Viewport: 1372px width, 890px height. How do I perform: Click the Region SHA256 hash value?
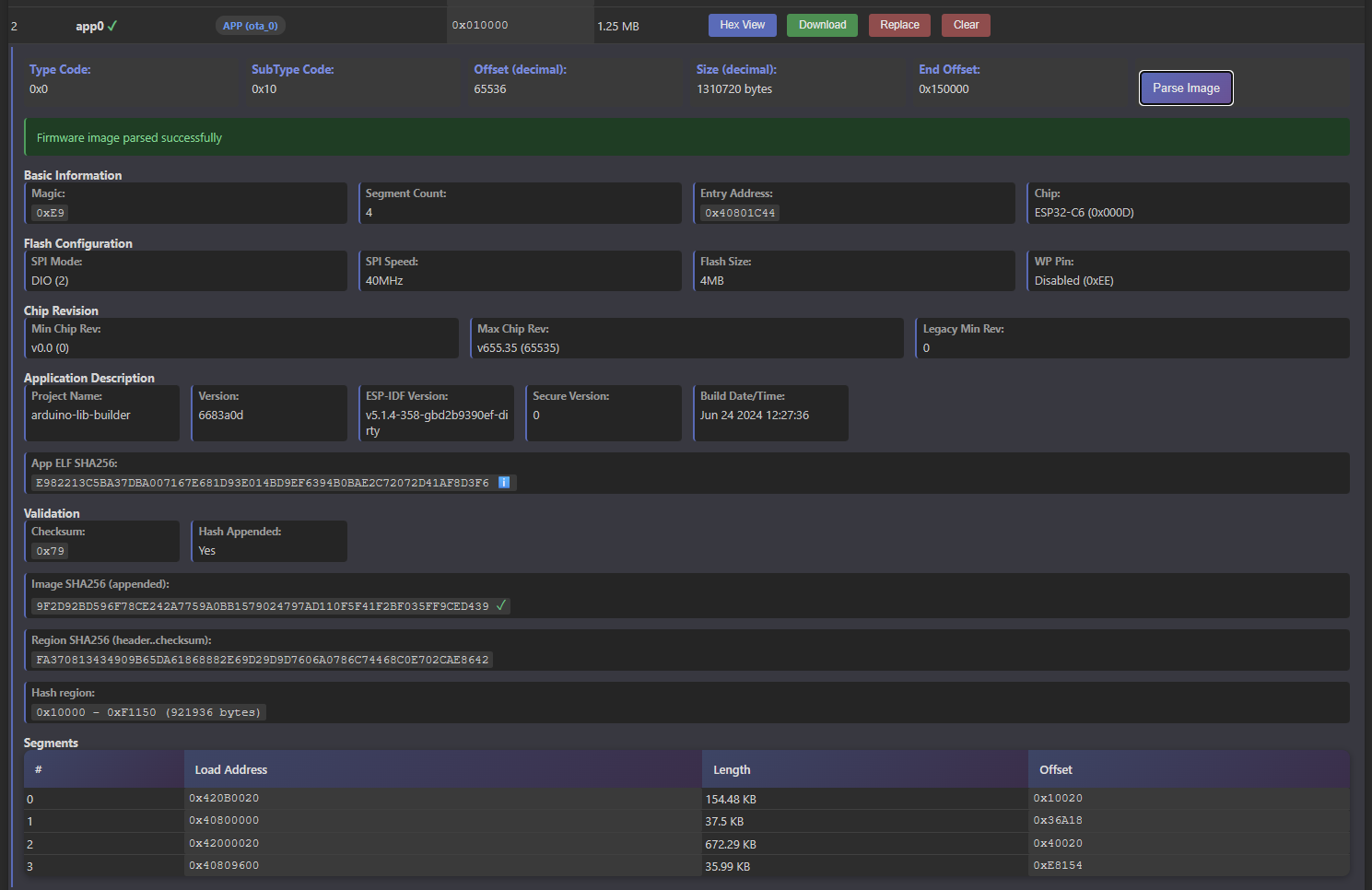click(x=263, y=660)
